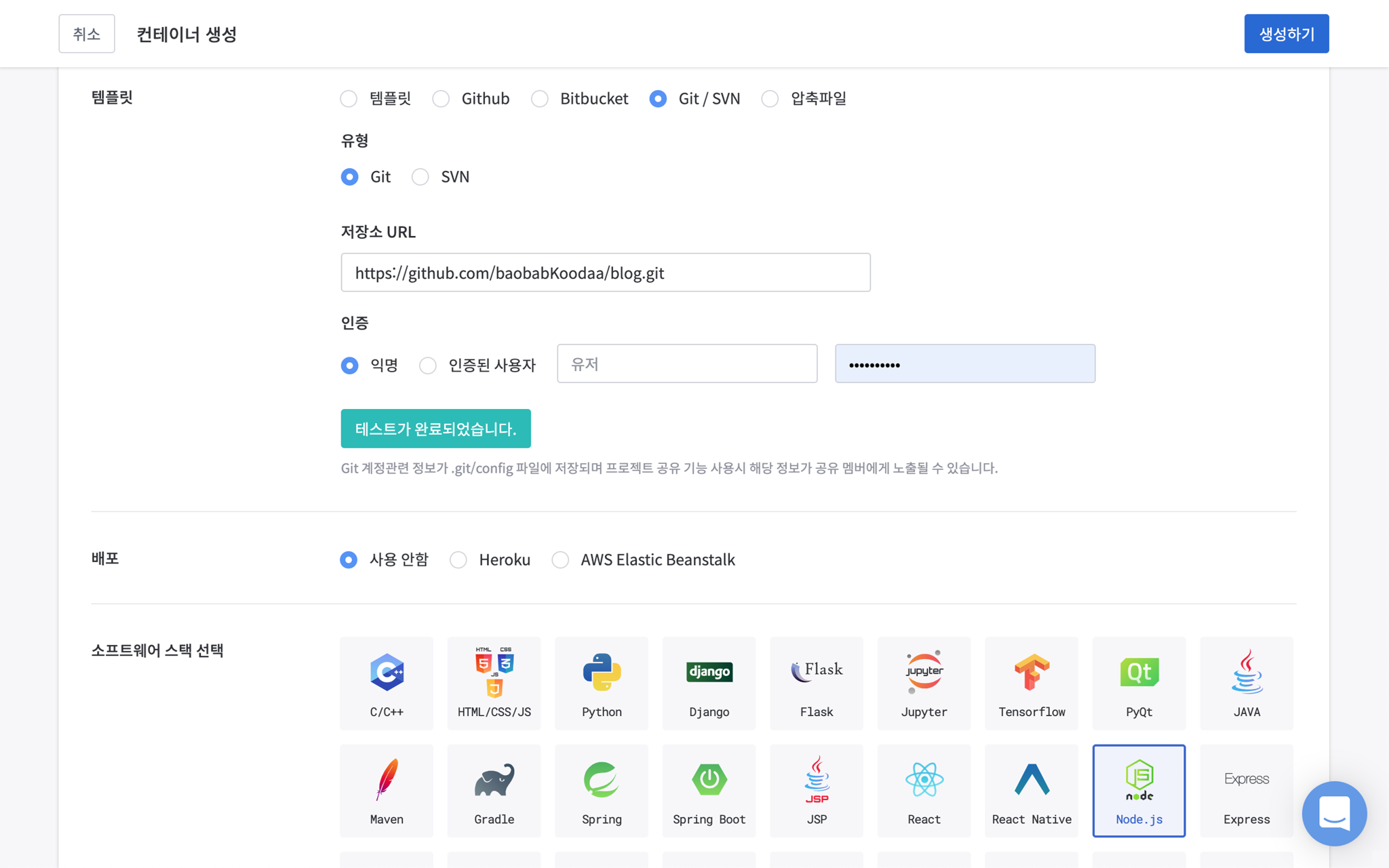Select the Django stack

click(709, 683)
